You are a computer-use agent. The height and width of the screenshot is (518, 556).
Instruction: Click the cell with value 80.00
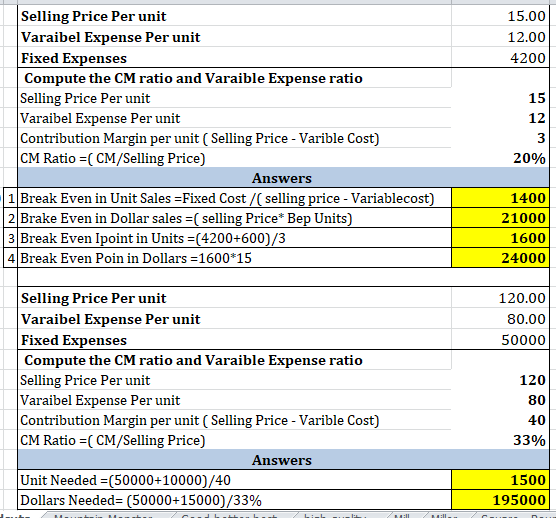pyautogui.click(x=500, y=319)
